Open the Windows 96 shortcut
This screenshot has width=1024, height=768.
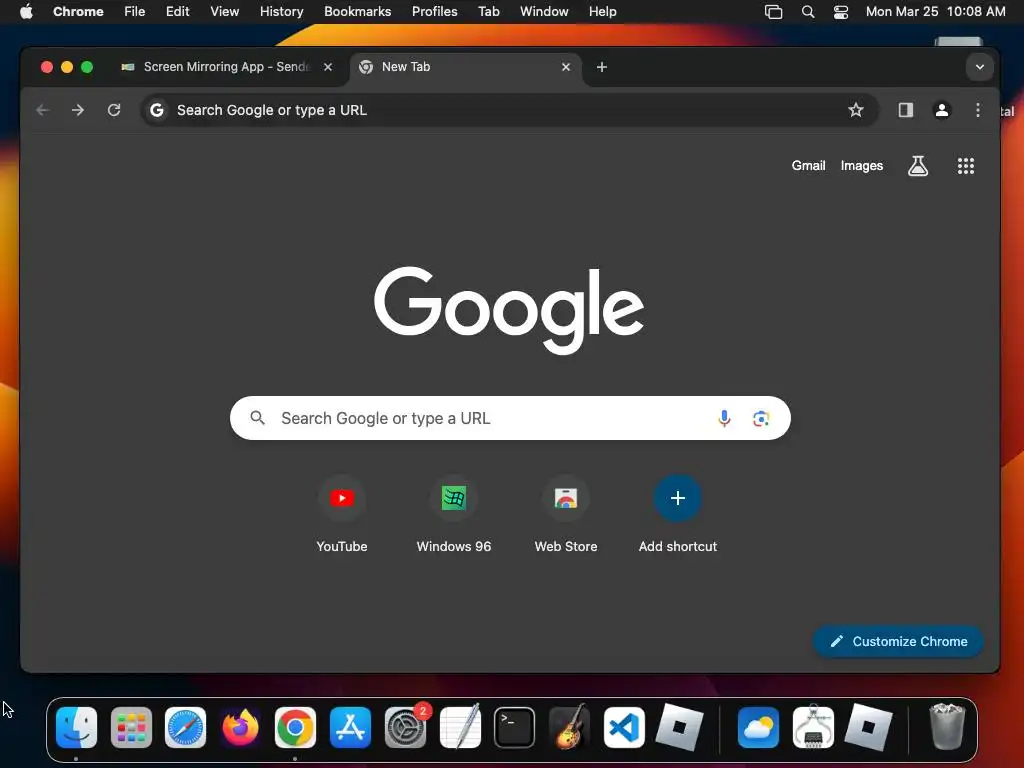[454, 514]
